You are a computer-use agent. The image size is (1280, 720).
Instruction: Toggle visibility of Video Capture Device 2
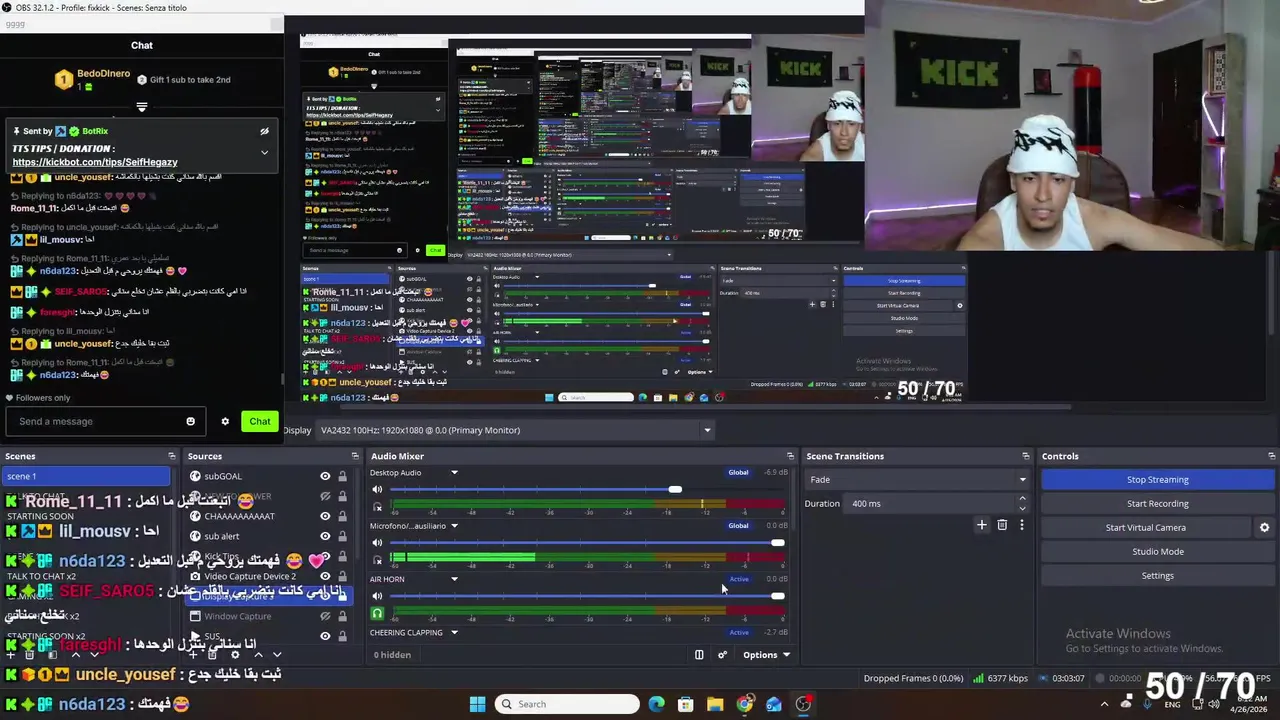click(x=325, y=576)
